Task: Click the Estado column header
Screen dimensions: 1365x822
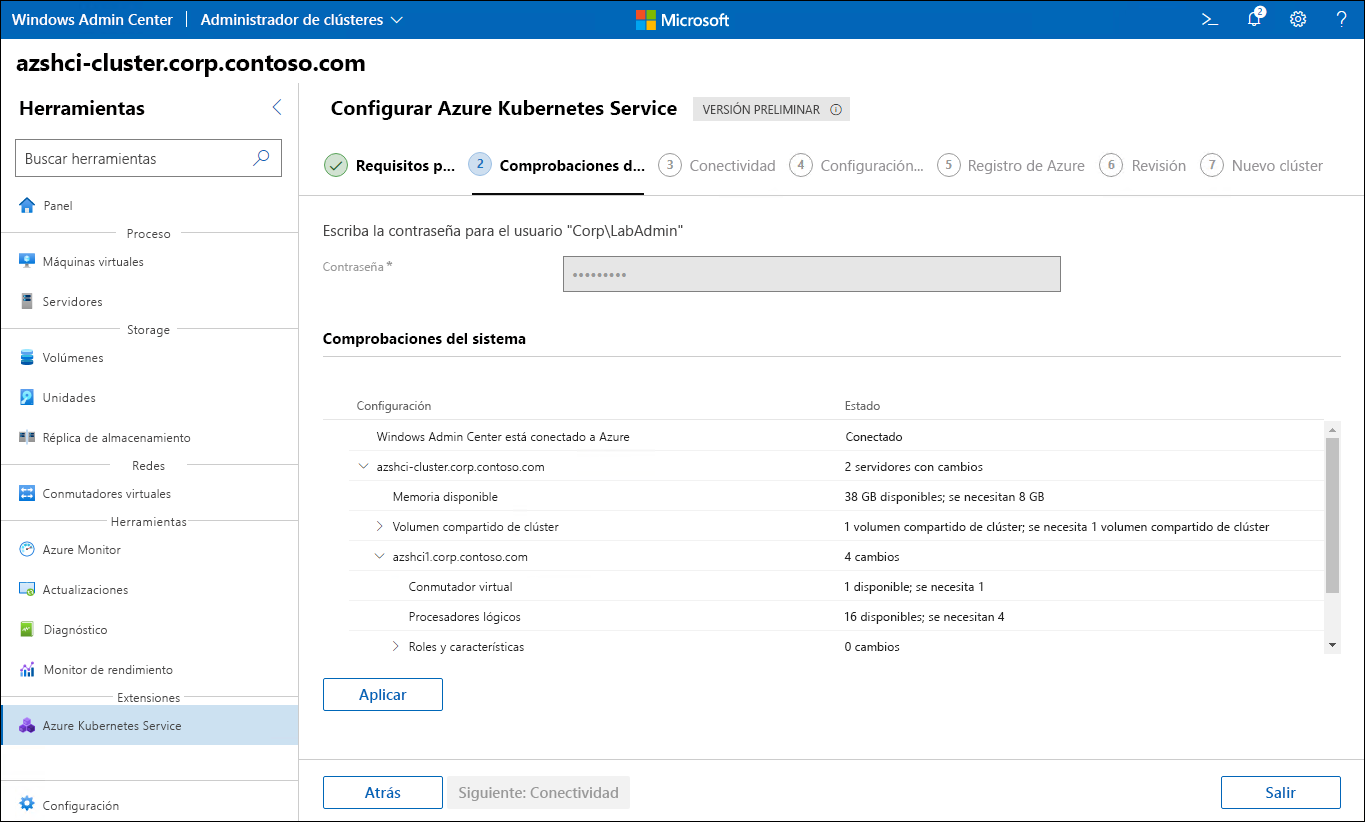Action: [862, 405]
